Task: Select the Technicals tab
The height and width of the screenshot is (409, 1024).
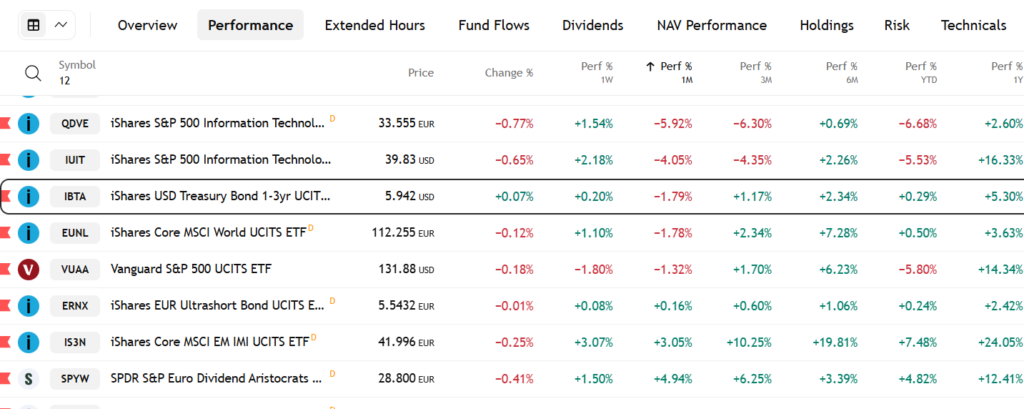Action: [x=973, y=25]
